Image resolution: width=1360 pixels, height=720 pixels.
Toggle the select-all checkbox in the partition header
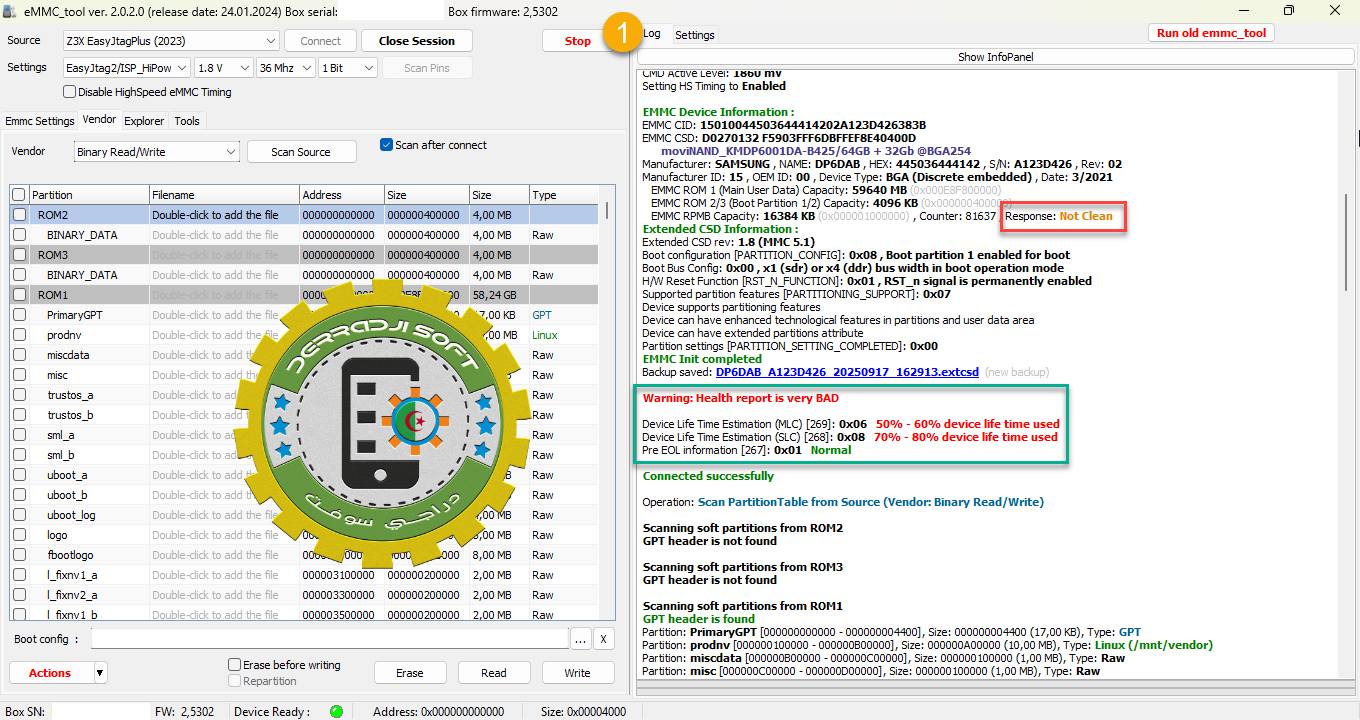tap(19, 195)
